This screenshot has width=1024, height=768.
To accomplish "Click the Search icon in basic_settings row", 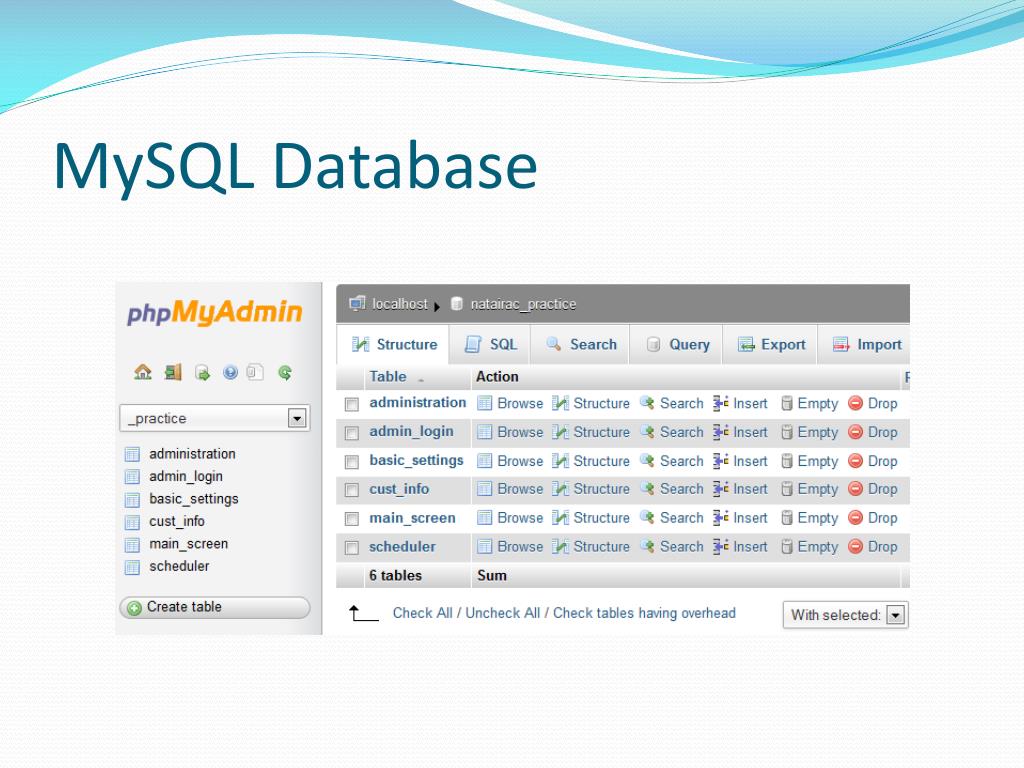I will tap(647, 460).
